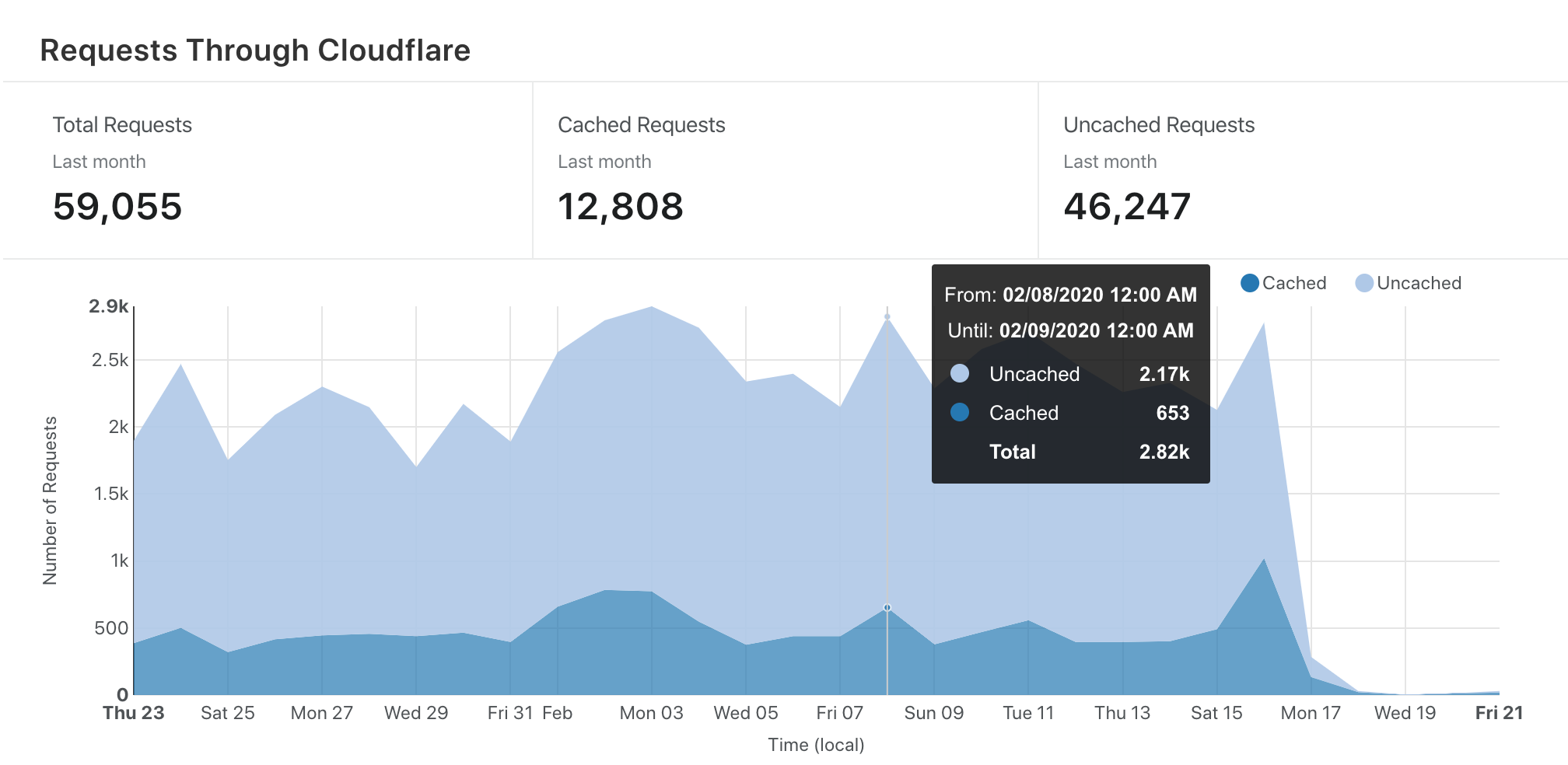The image size is (1568, 765).
Task: Click the 59,055 total requests value
Action: (117, 207)
